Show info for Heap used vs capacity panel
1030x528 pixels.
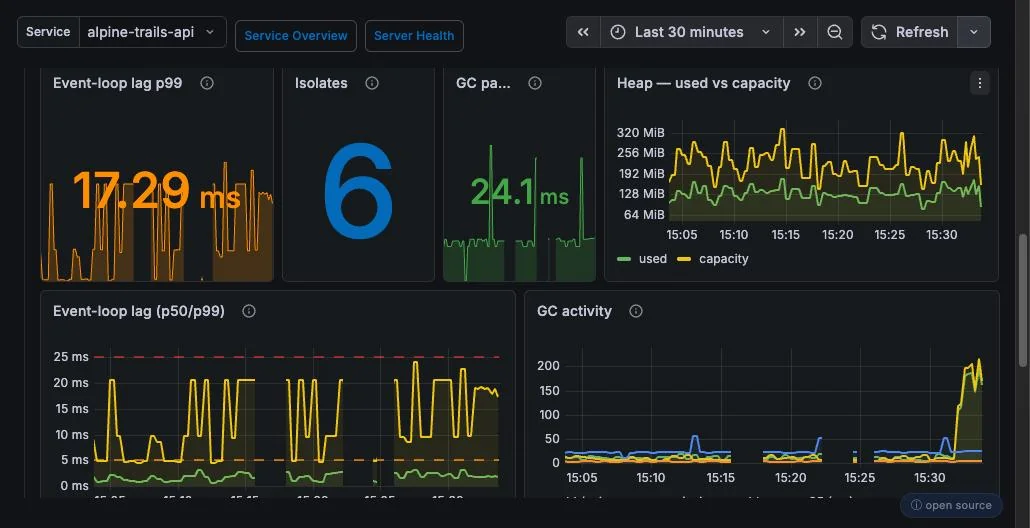815,83
